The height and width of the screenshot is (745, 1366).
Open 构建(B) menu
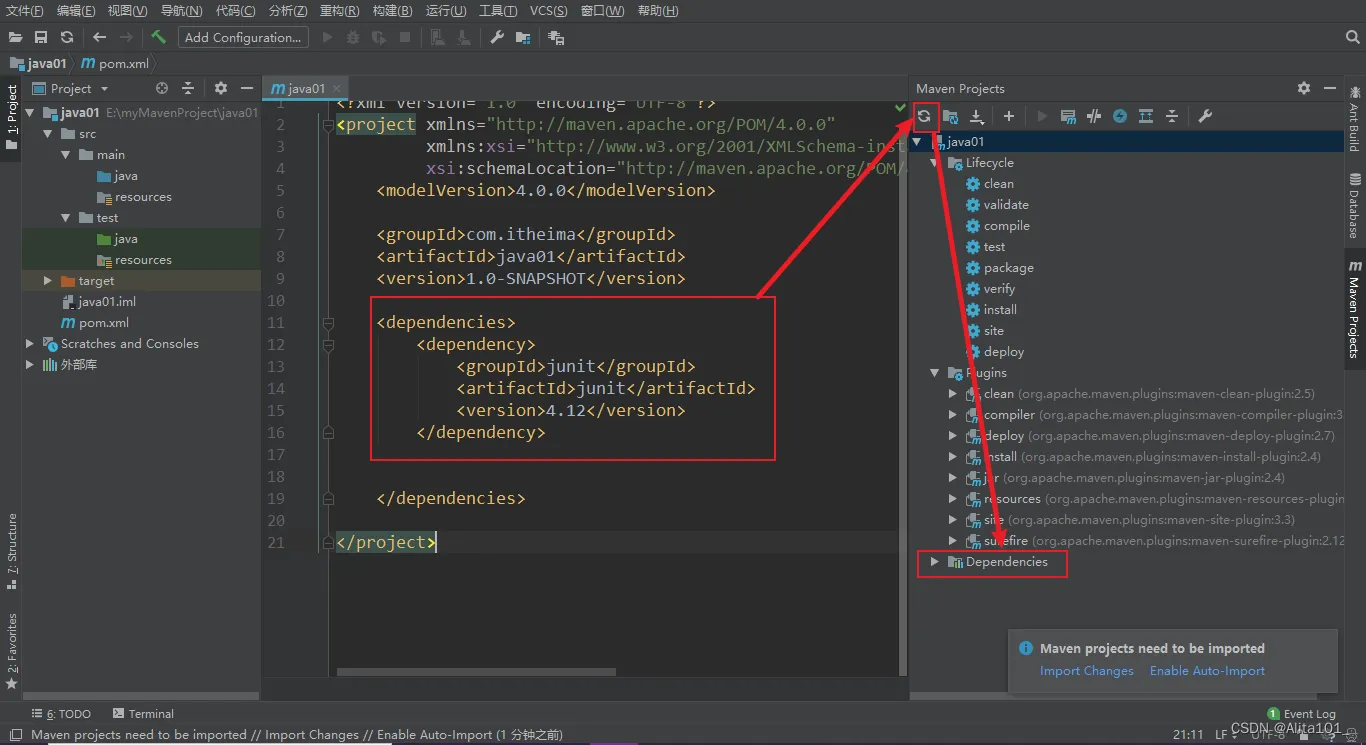click(392, 11)
